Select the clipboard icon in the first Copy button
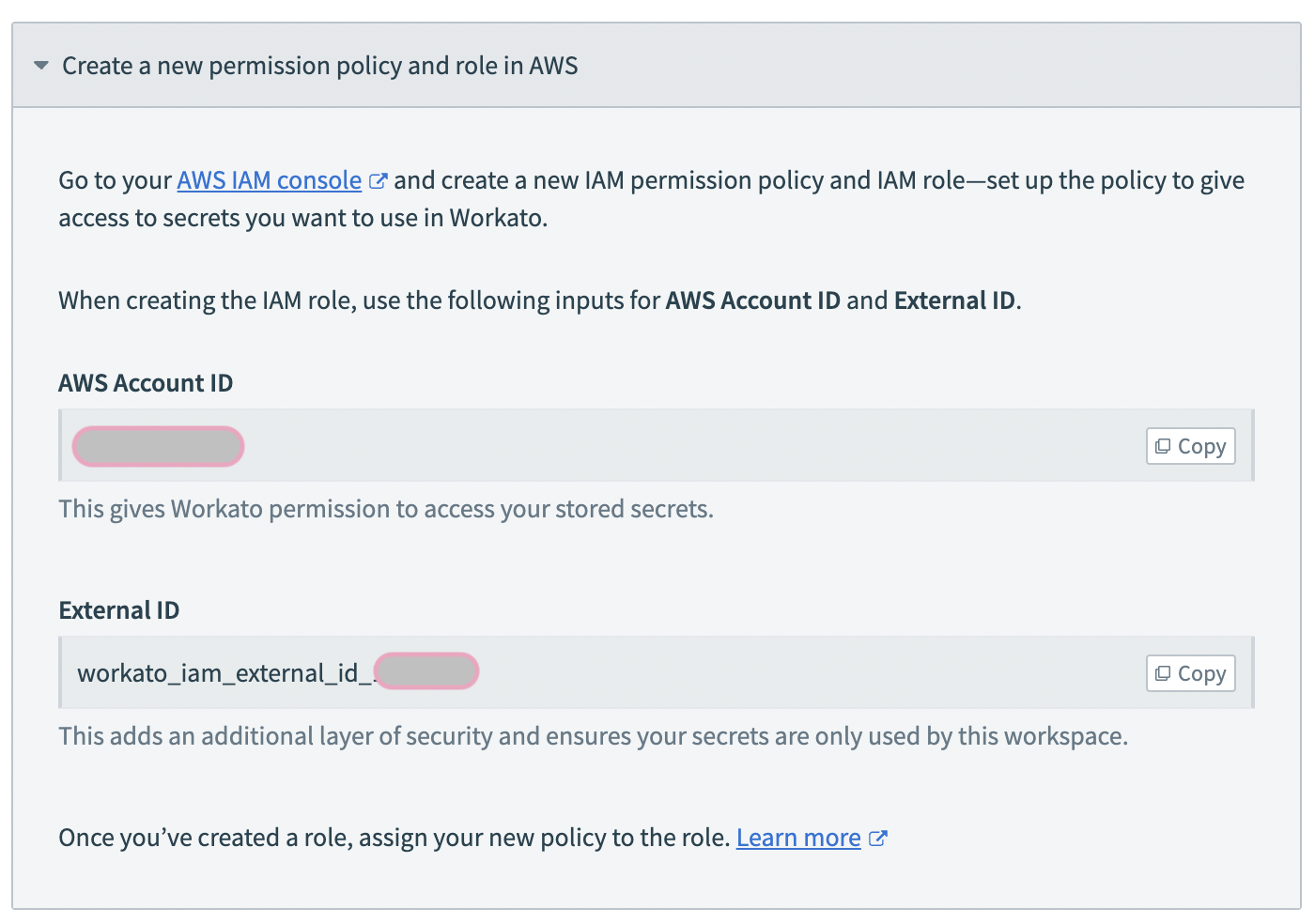This screenshot has width=1315, height=924. tap(1164, 445)
